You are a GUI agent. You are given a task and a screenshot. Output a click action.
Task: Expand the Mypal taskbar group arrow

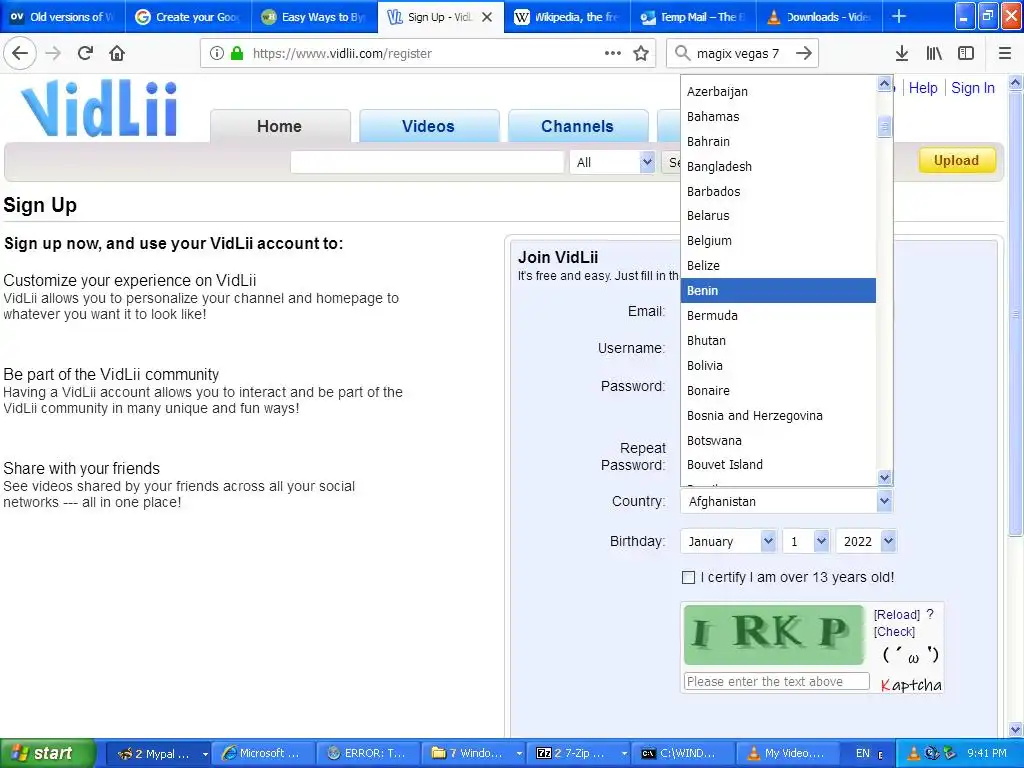pyautogui.click(x=205, y=754)
